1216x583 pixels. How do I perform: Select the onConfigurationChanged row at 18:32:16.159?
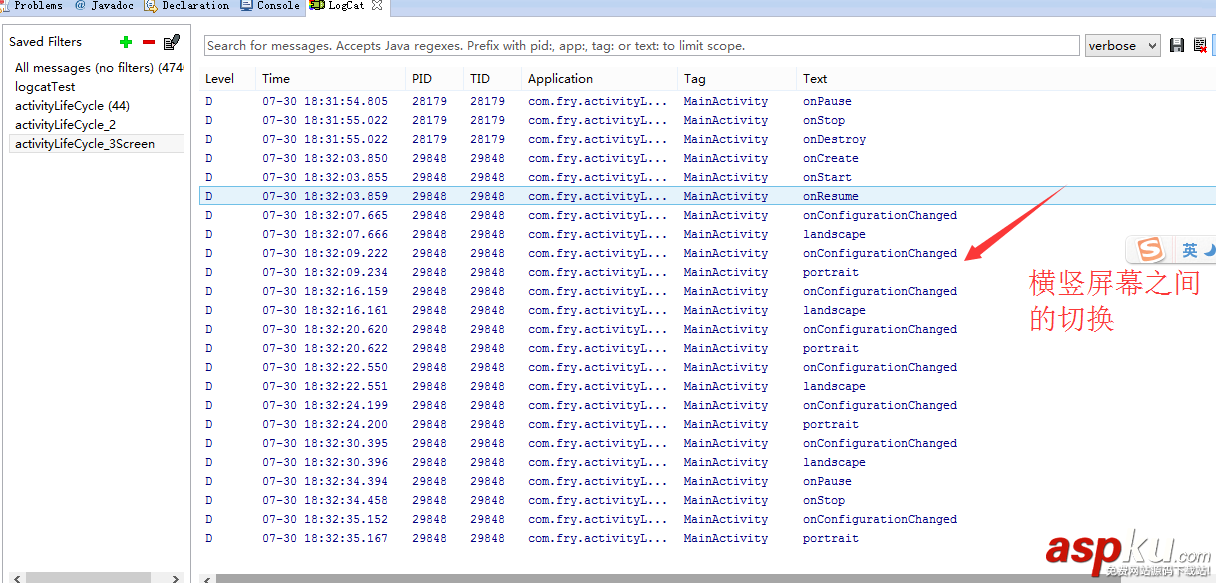click(x=708, y=291)
